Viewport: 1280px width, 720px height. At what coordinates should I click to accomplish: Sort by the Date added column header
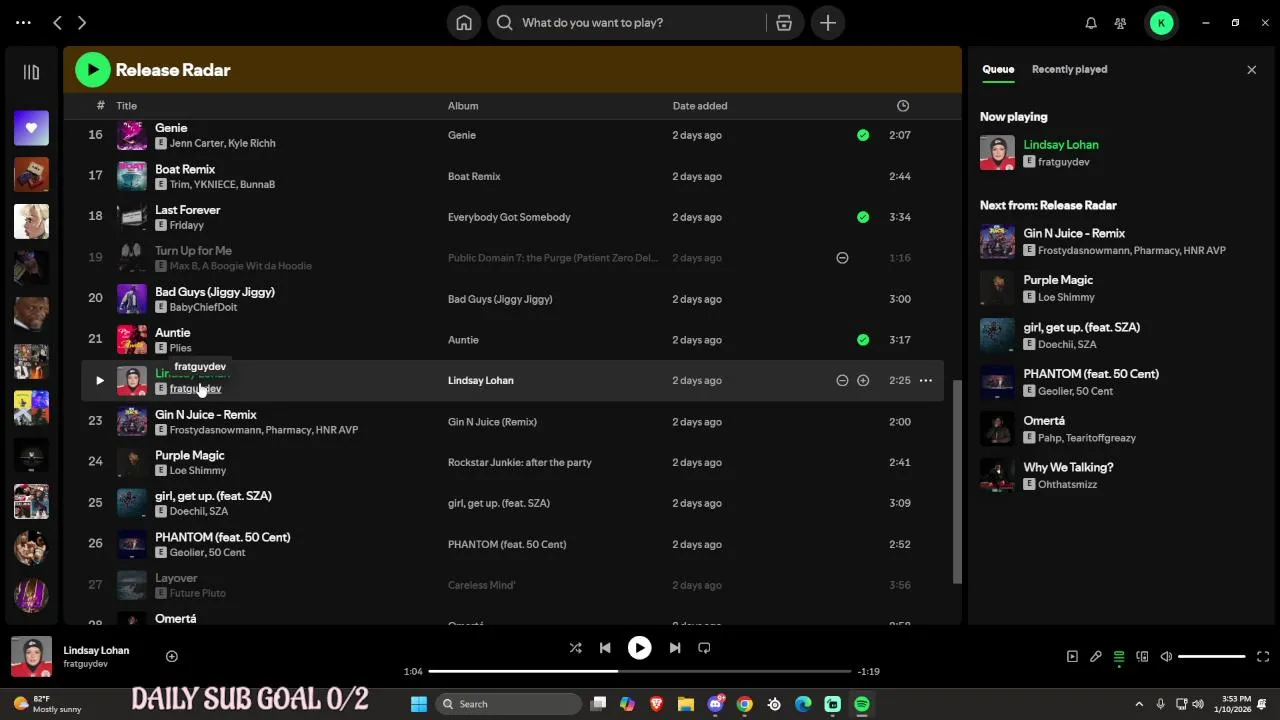(700, 106)
